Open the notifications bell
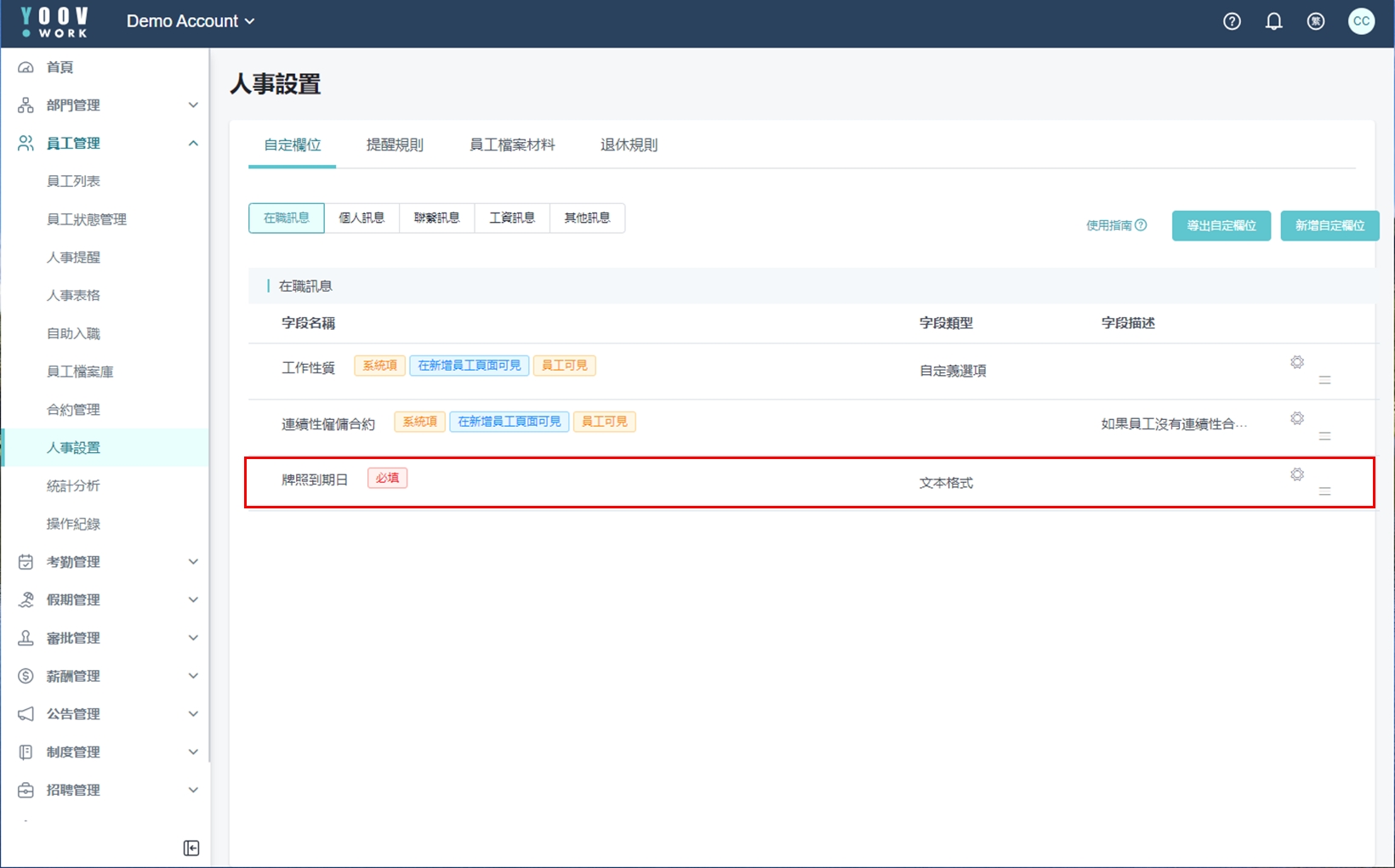 coord(1273,22)
